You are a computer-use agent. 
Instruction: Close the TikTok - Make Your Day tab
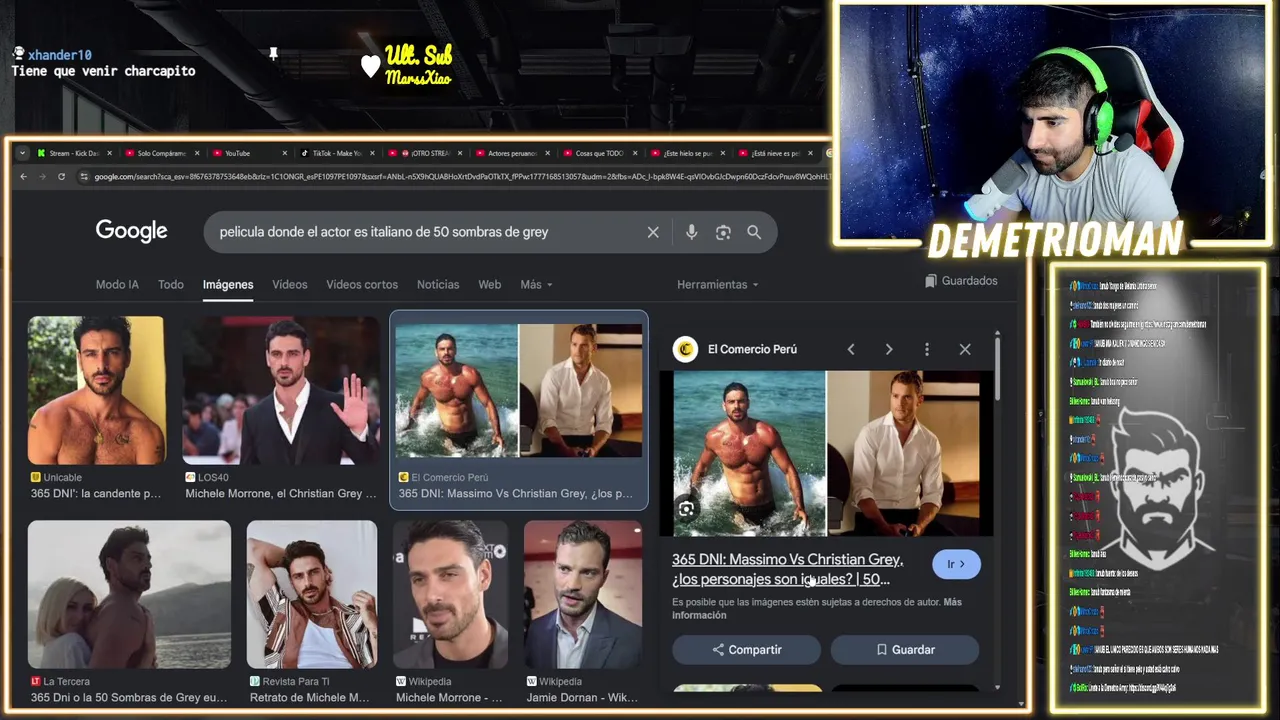(372, 153)
